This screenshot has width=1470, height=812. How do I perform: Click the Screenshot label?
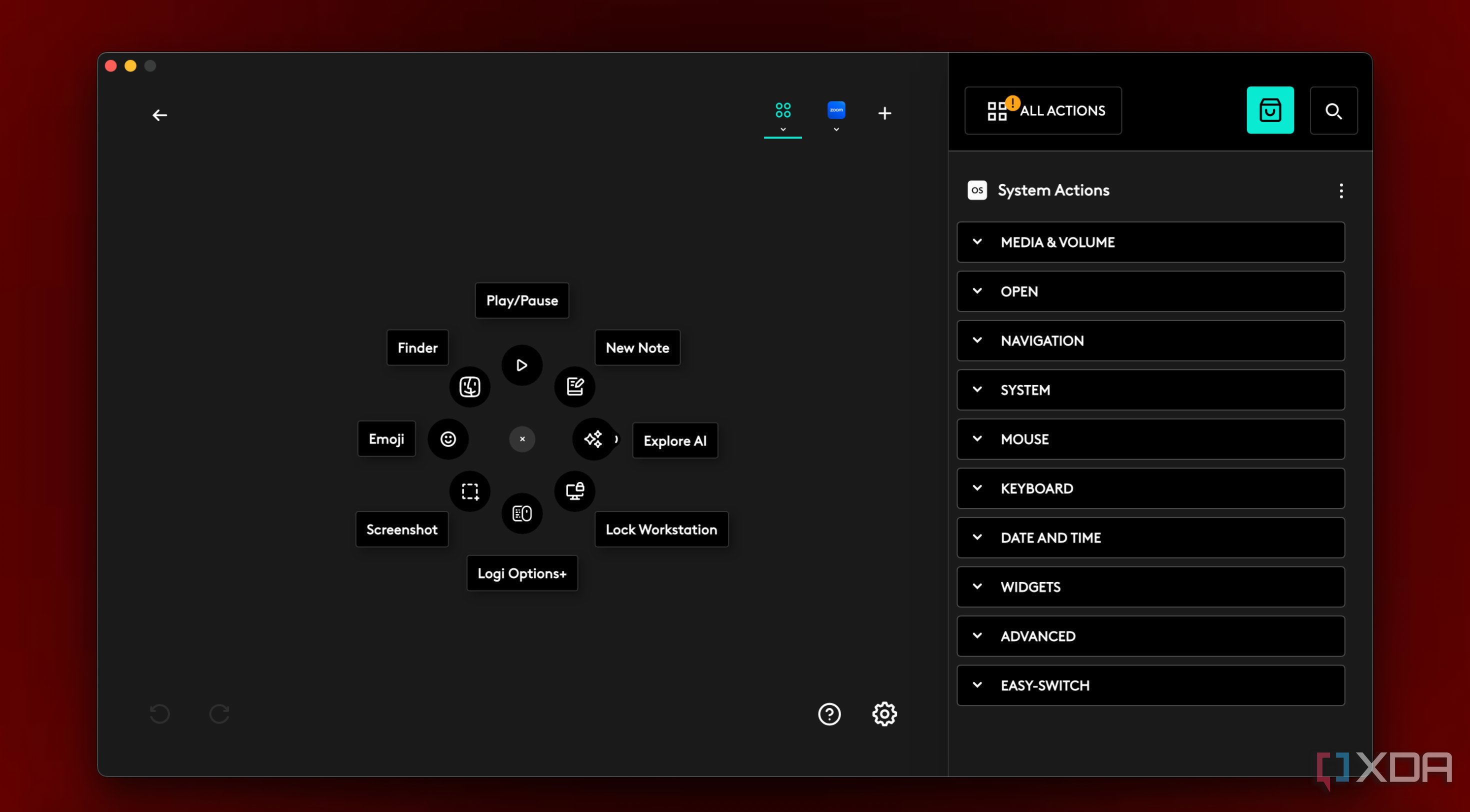pos(401,529)
